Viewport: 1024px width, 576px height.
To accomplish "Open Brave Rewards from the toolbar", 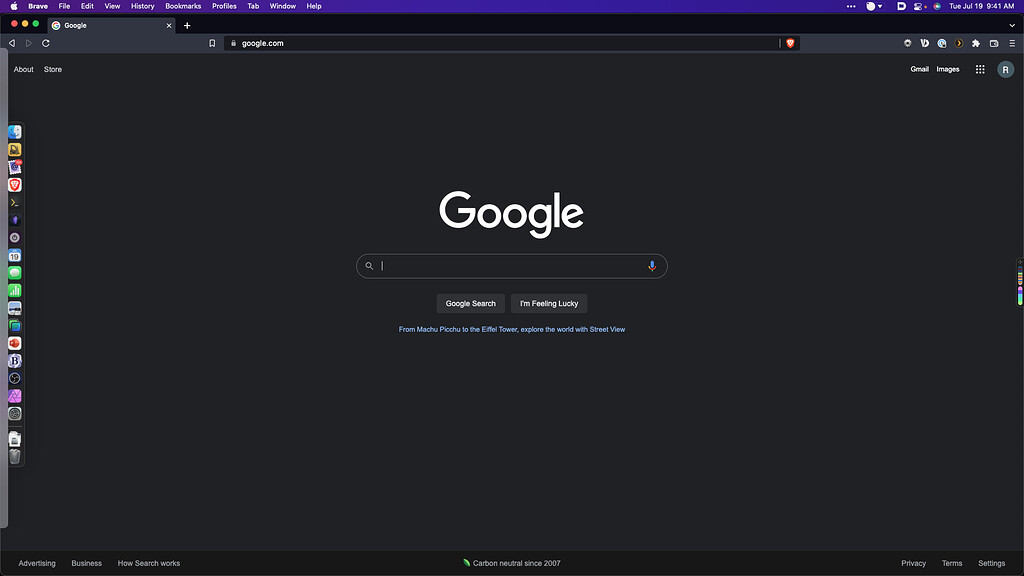I will tap(958, 43).
